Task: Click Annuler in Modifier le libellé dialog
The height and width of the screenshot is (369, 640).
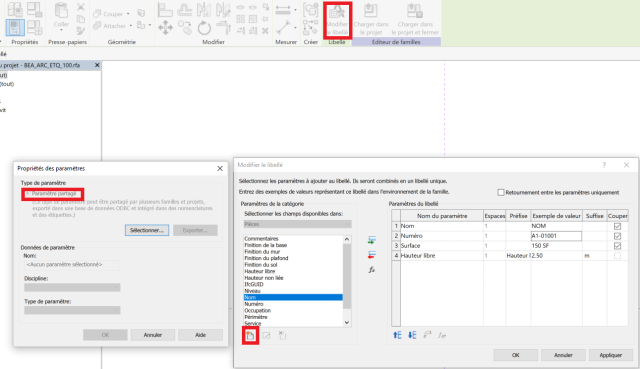Action: click(x=563, y=355)
